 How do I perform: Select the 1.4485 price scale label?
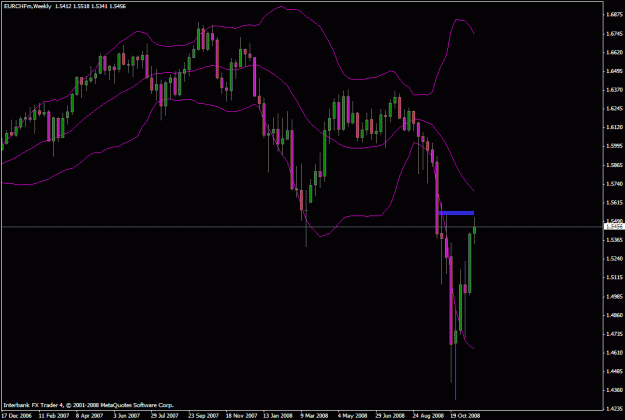click(x=614, y=371)
